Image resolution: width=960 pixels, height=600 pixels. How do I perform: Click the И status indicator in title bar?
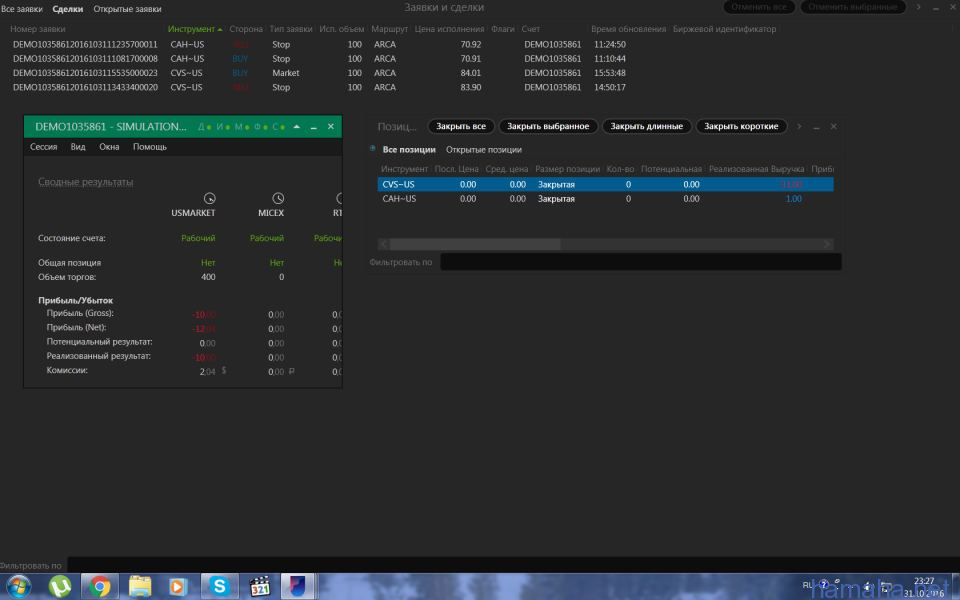pyautogui.click(x=222, y=127)
